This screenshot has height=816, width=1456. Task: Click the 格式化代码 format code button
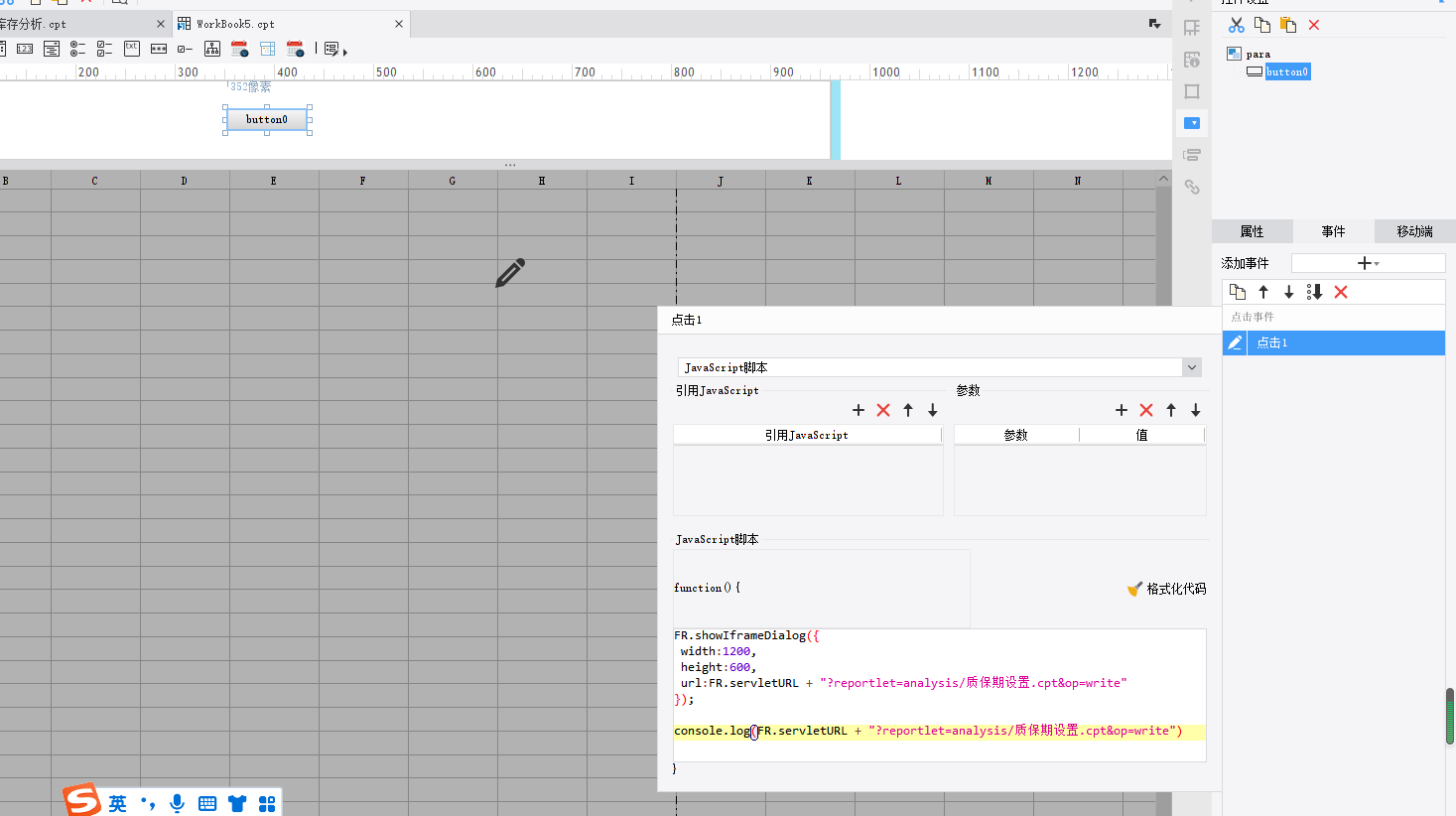pos(1167,589)
